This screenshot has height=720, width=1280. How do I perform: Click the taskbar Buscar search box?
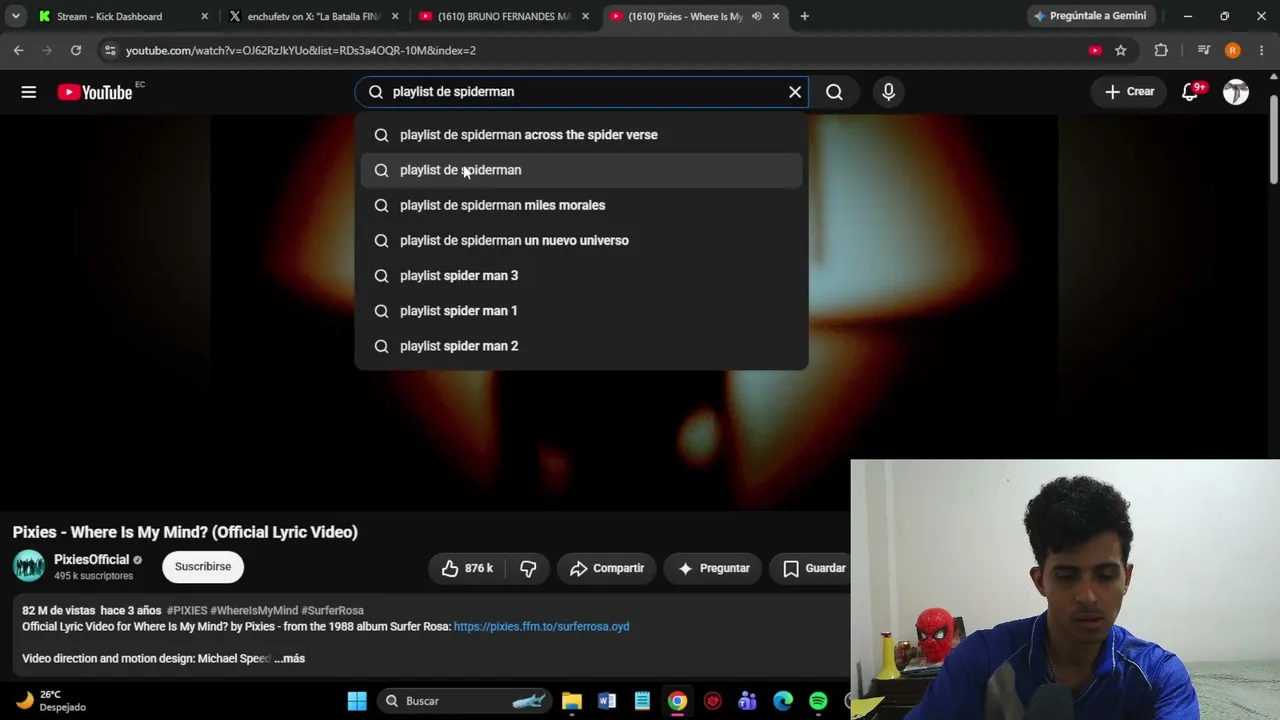click(x=466, y=701)
